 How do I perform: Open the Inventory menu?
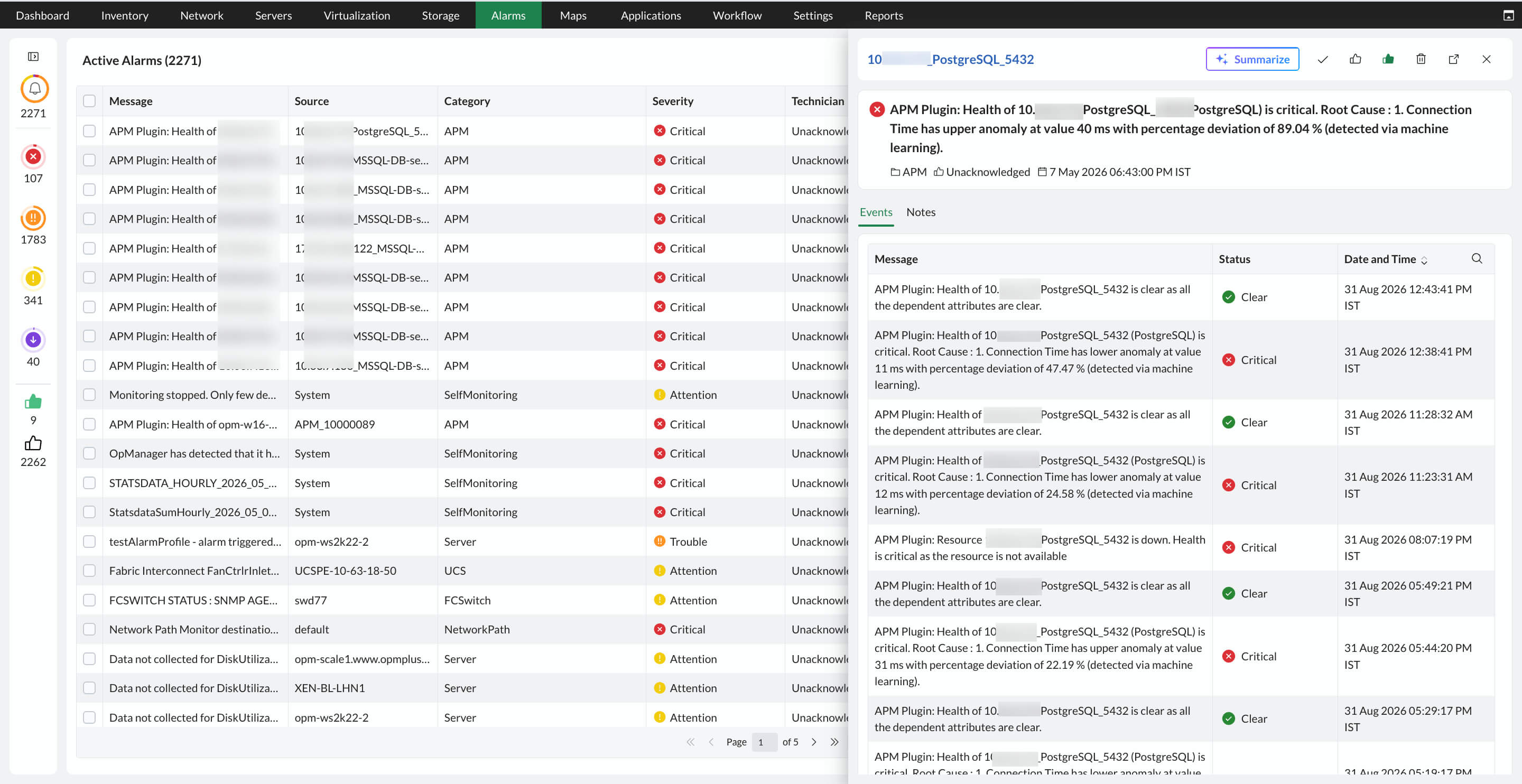point(125,15)
